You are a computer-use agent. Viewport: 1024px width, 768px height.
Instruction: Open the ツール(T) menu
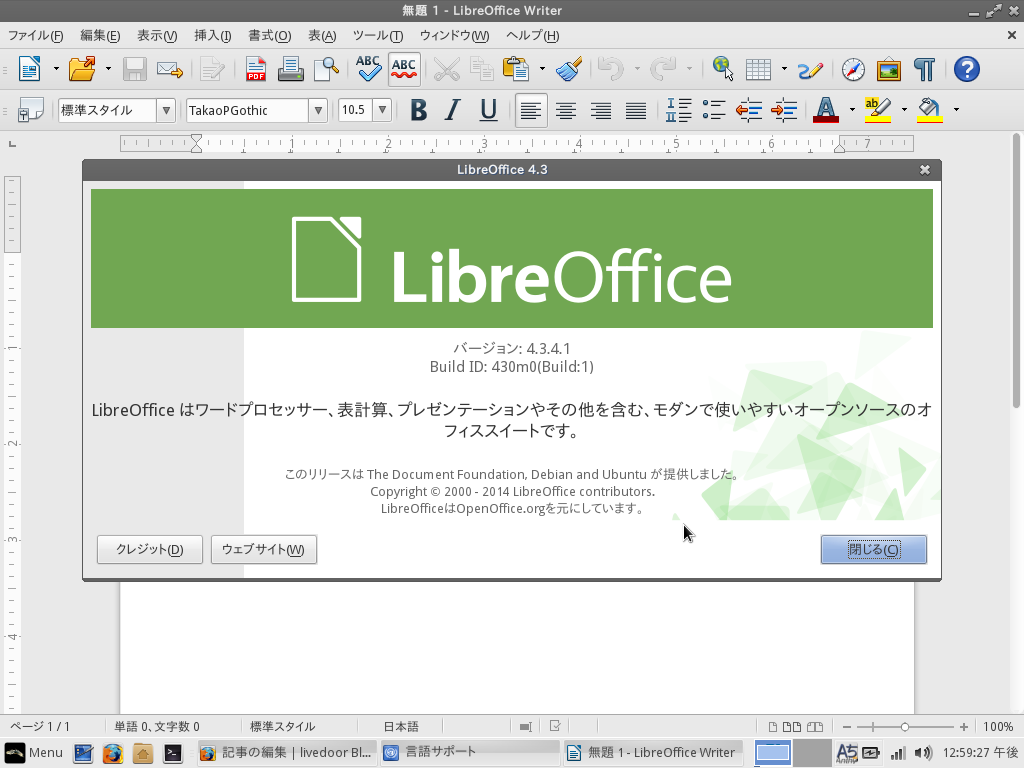click(x=377, y=35)
